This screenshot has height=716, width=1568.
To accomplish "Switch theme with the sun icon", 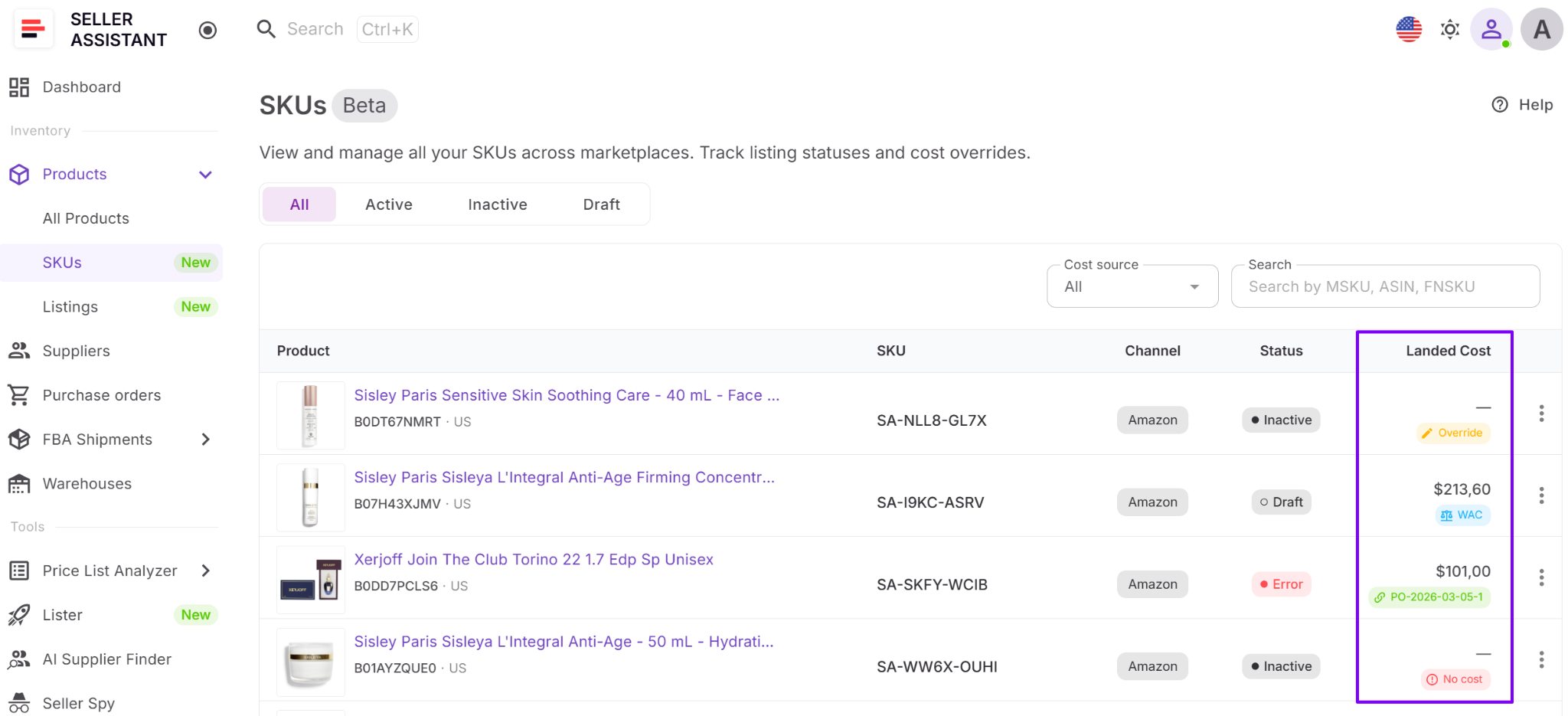I will (1450, 30).
